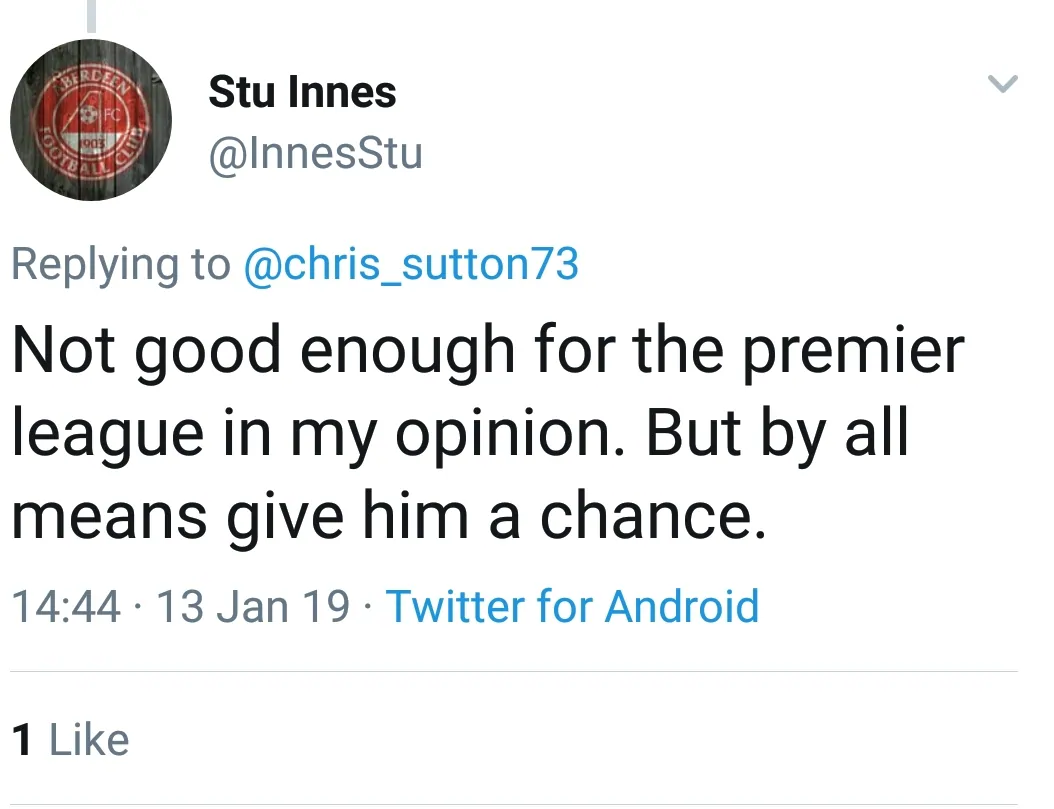The image size is (1054, 809).
Task: View who liked via '1 Like'
Action: (70, 741)
